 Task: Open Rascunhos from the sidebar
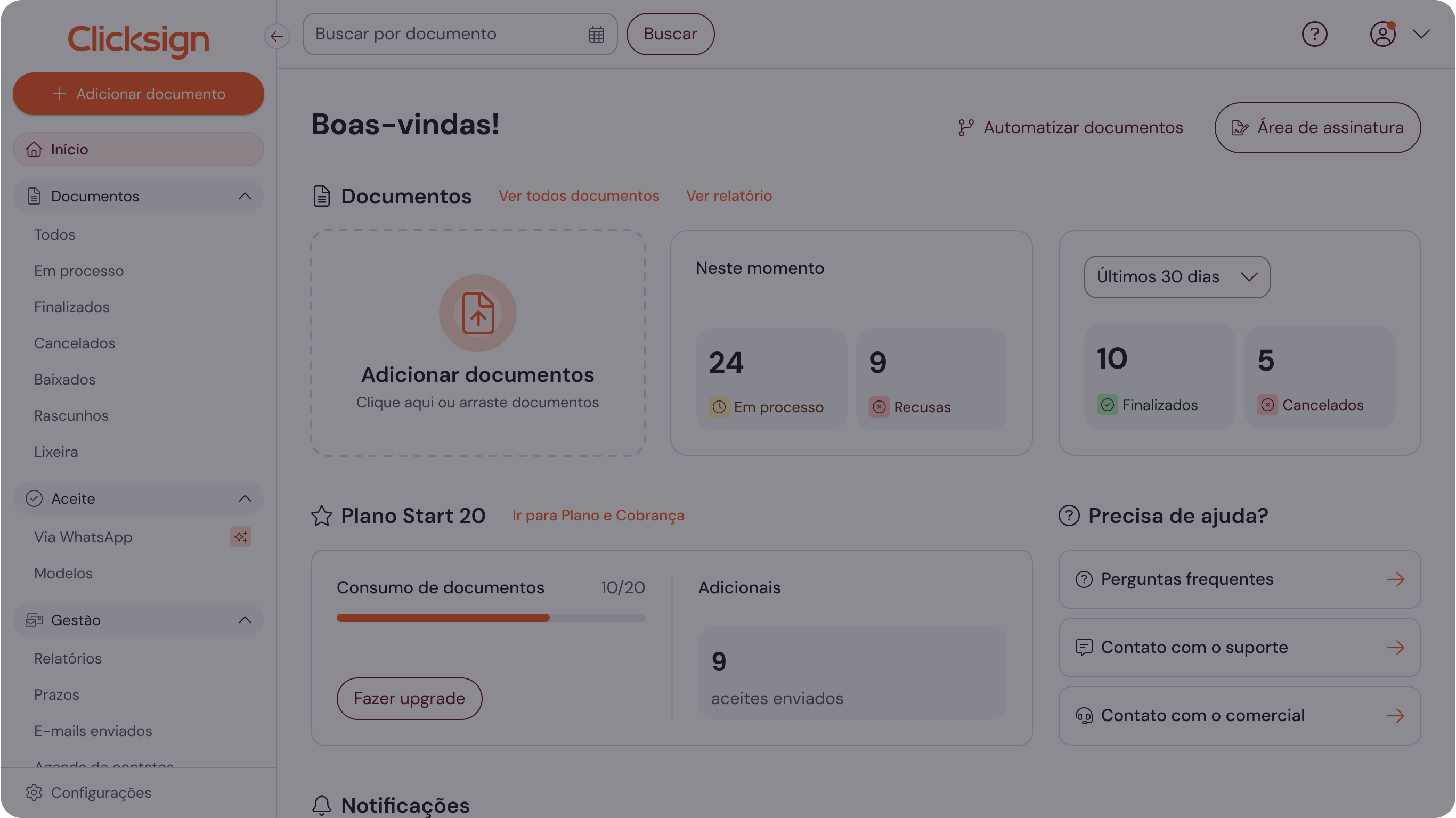click(71, 415)
